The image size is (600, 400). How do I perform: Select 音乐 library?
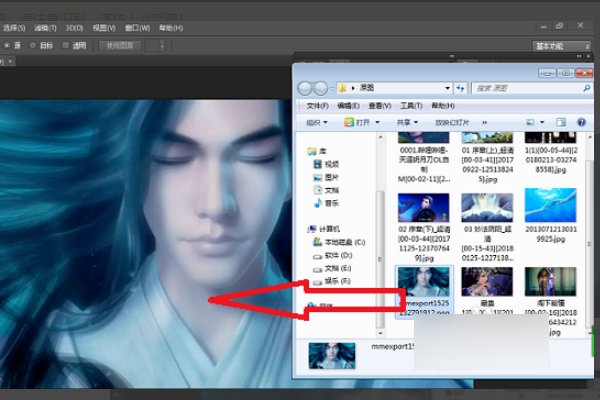coord(326,203)
